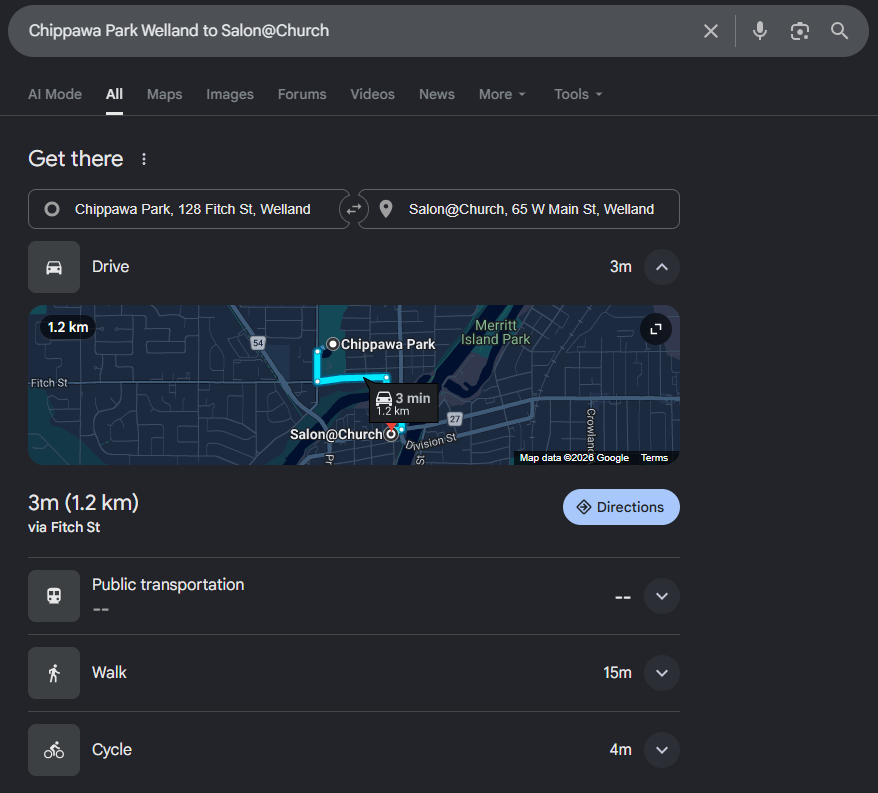The width and height of the screenshot is (878, 793).
Task: Click the route 27 shield on the map
Action: pyautogui.click(x=455, y=419)
